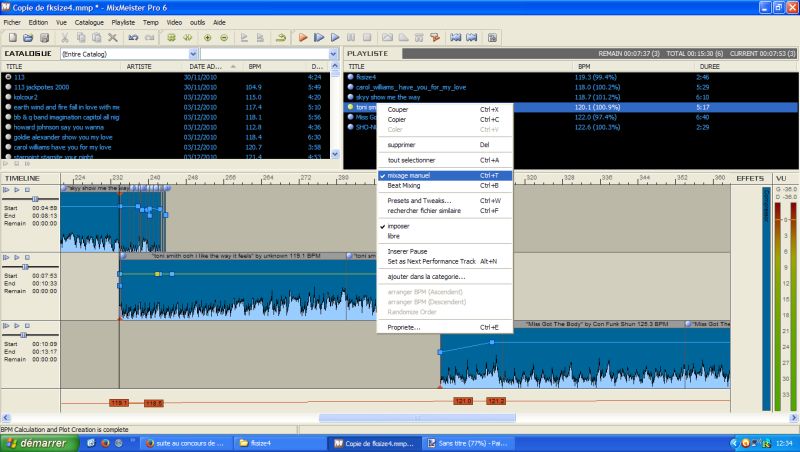Click the démarrer Start button
The height and width of the screenshot is (452, 800).
tap(39, 443)
